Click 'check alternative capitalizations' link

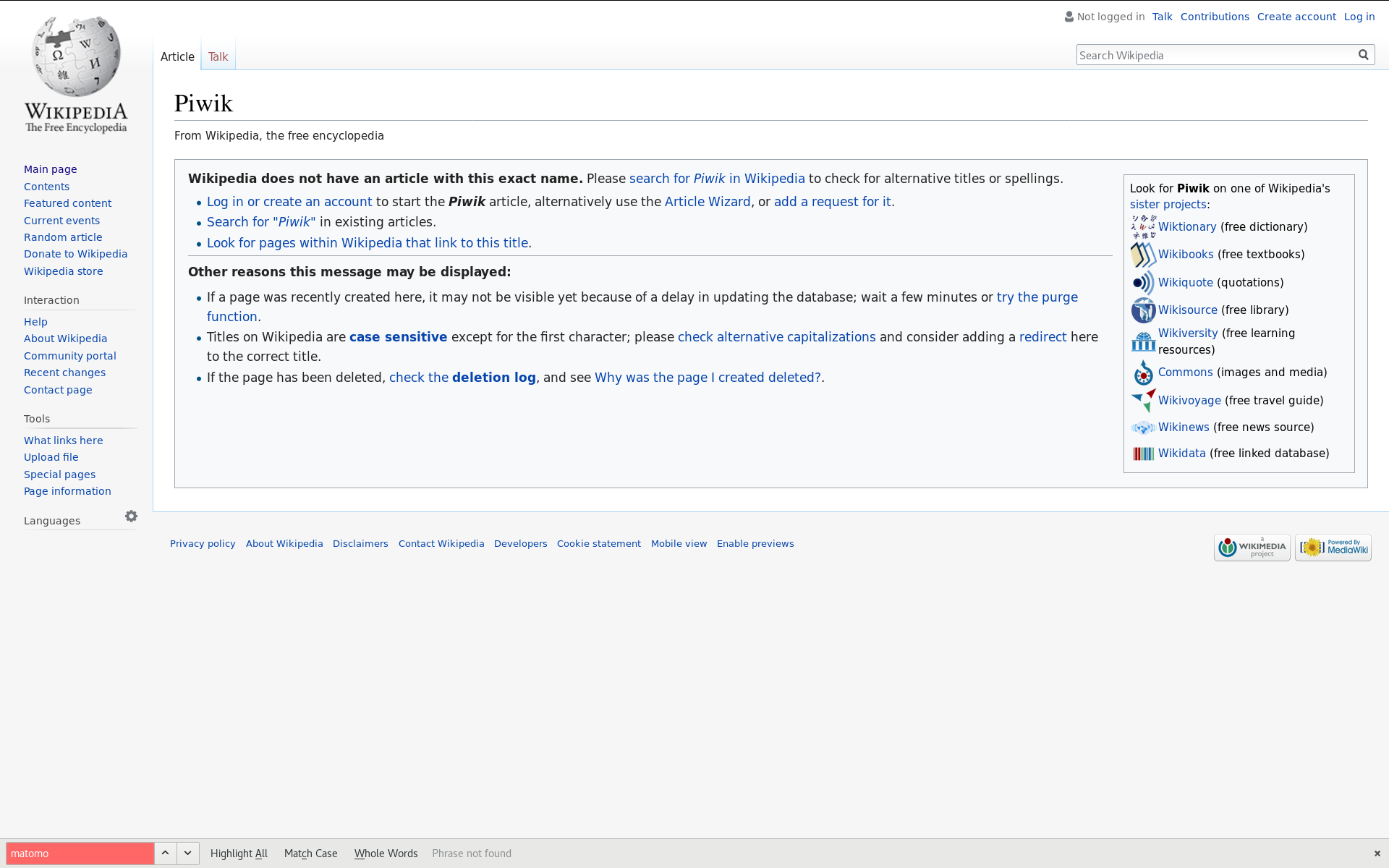(777, 337)
